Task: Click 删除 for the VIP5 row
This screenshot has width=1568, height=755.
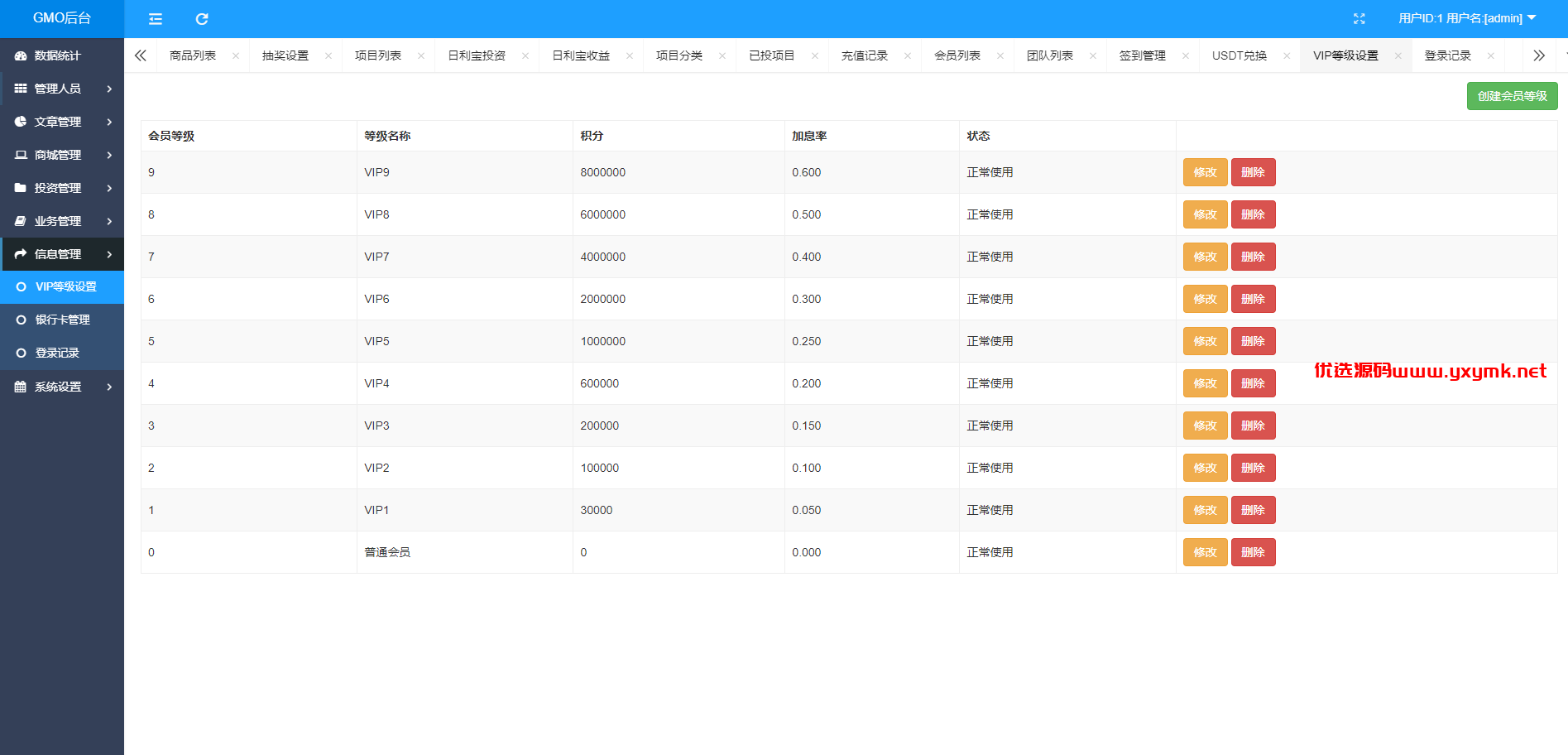Action: 1253,341
